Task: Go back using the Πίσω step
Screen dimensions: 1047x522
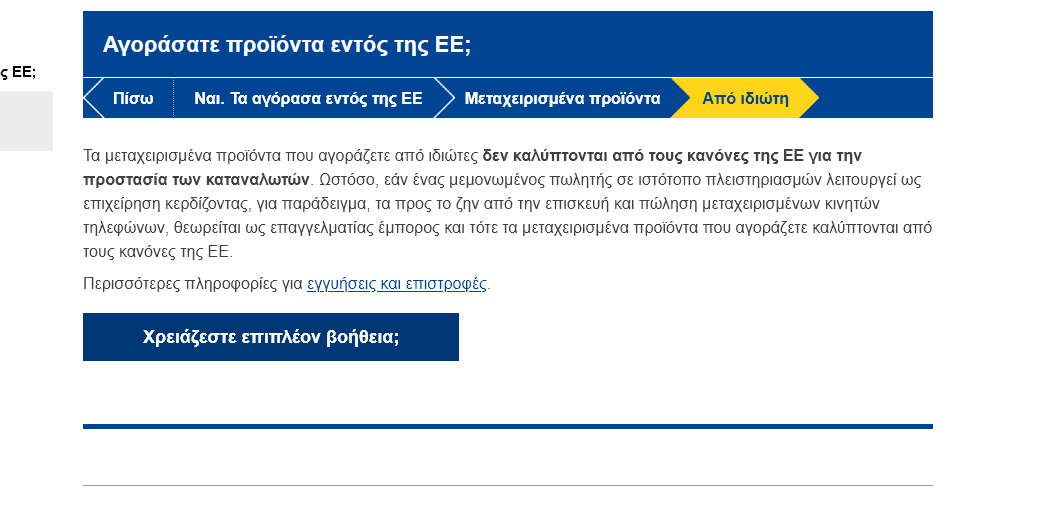Action: tap(133, 99)
